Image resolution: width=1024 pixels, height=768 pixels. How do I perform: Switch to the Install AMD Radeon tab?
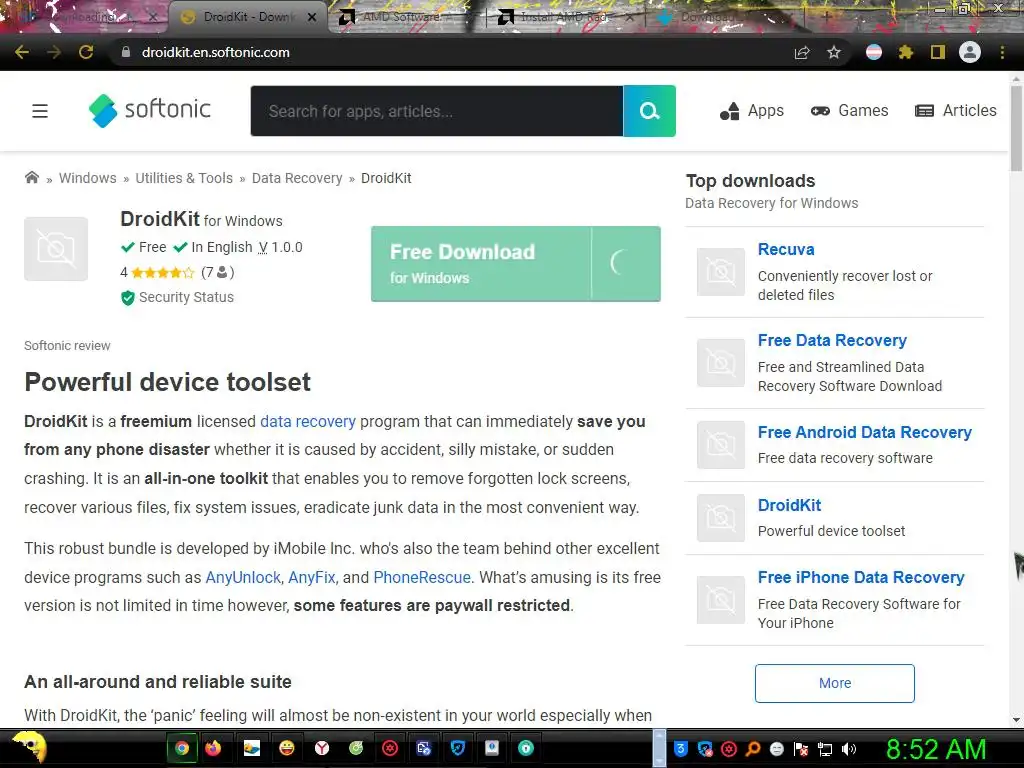tap(566, 17)
